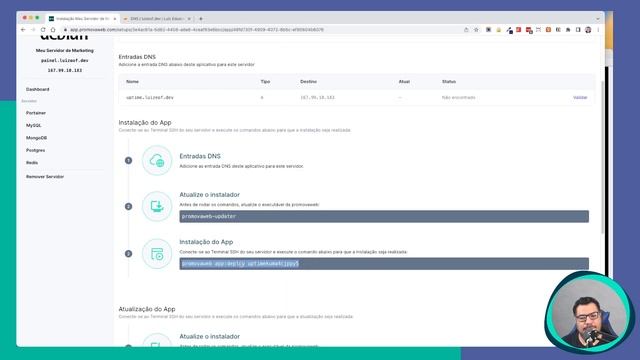The height and width of the screenshot is (360, 640).
Task: Open Postgres in the sidebar
Action: click(x=36, y=150)
